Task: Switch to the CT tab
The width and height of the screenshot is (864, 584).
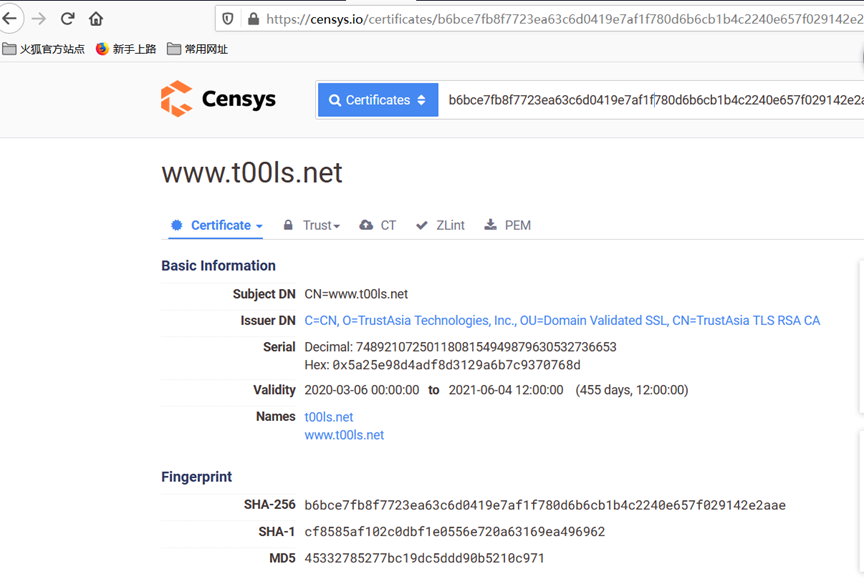Action: pos(378,226)
